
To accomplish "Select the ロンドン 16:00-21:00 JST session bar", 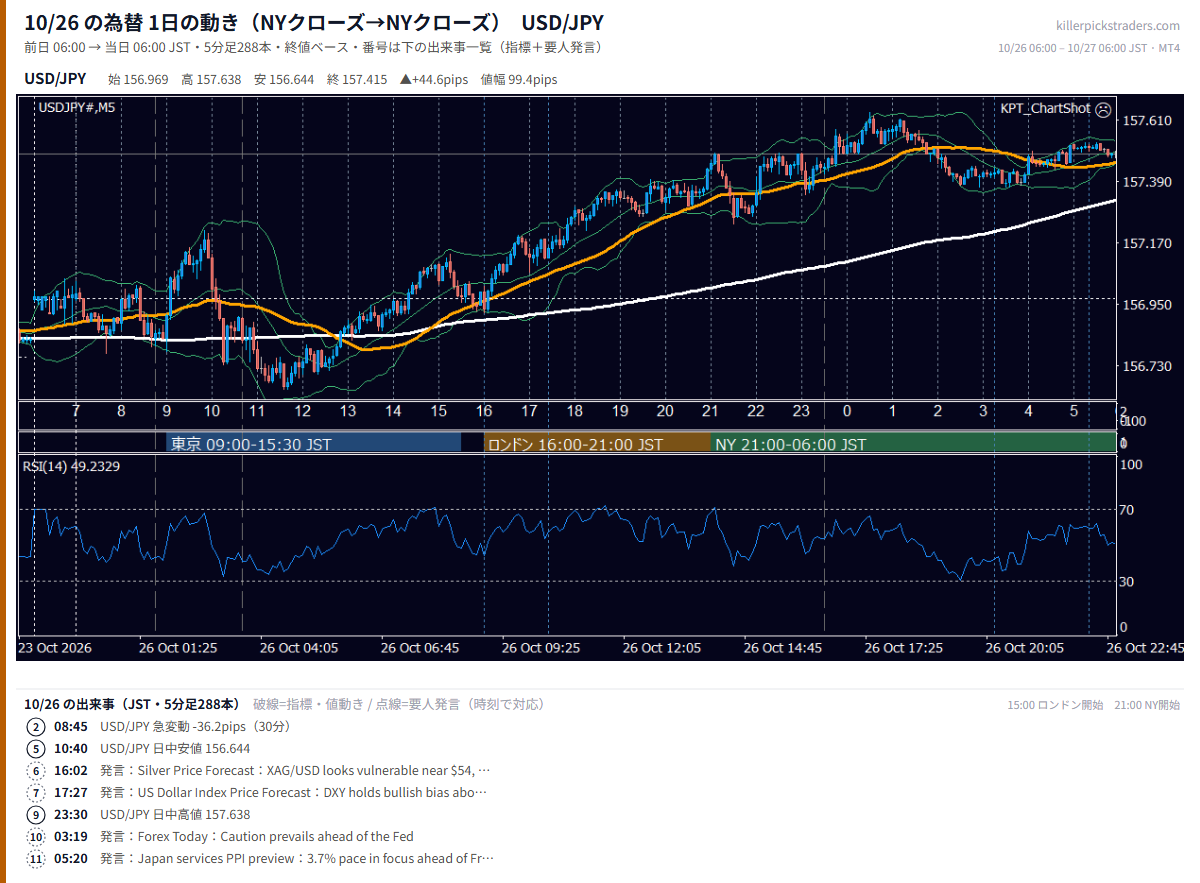I will pyautogui.click(x=597, y=443).
